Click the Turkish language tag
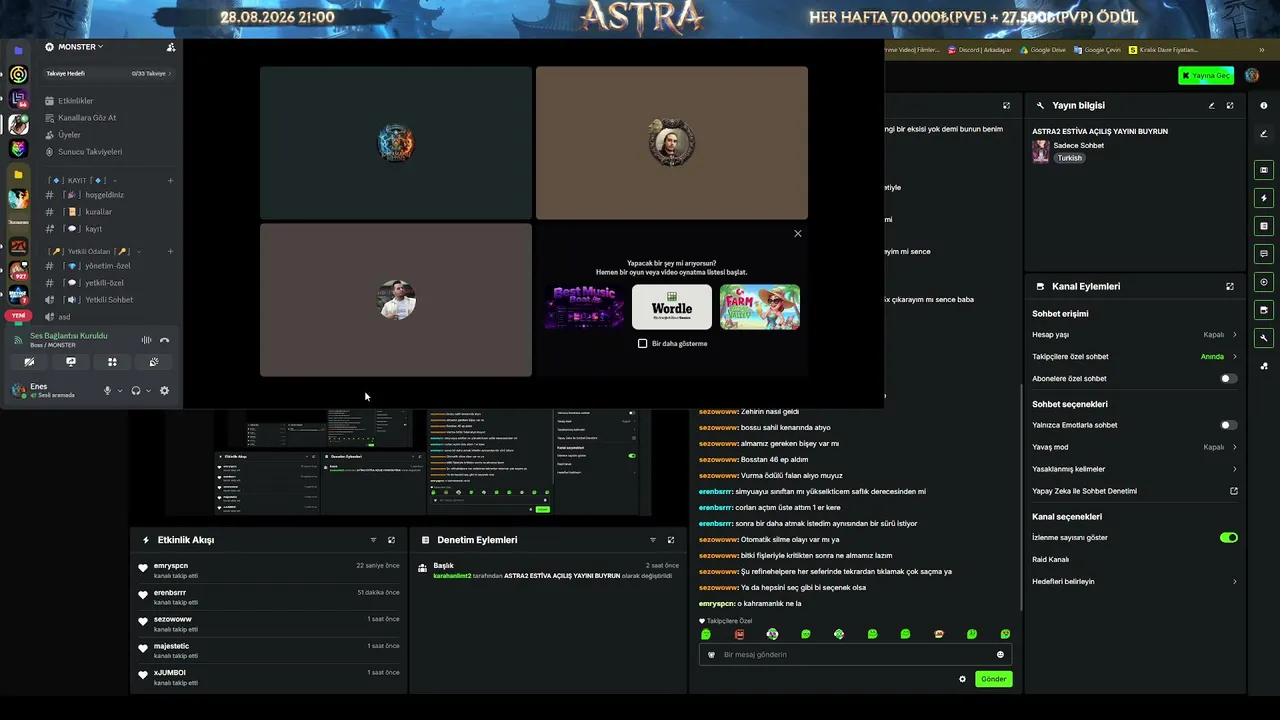The height and width of the screenshot is (720, 1280). click(1070, 158)
